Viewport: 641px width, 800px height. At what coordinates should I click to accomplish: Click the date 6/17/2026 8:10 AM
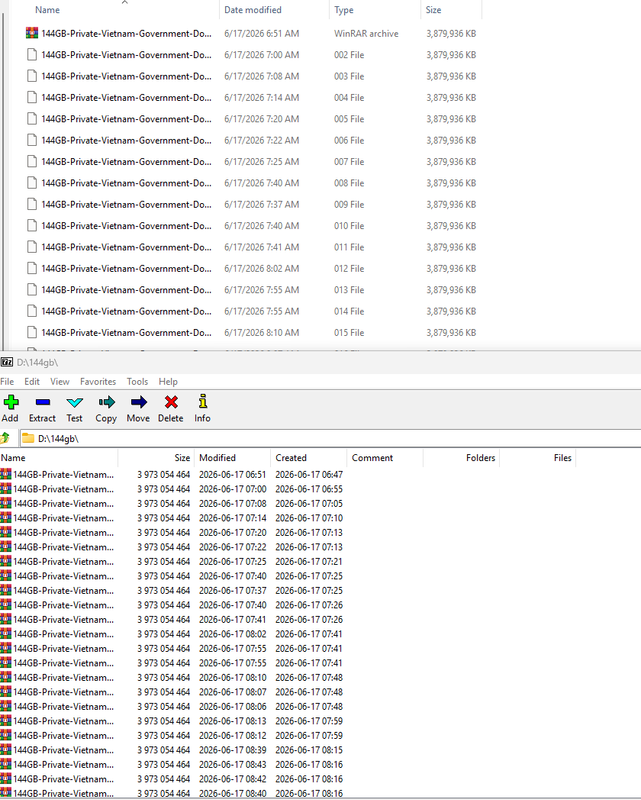point(261,333)
